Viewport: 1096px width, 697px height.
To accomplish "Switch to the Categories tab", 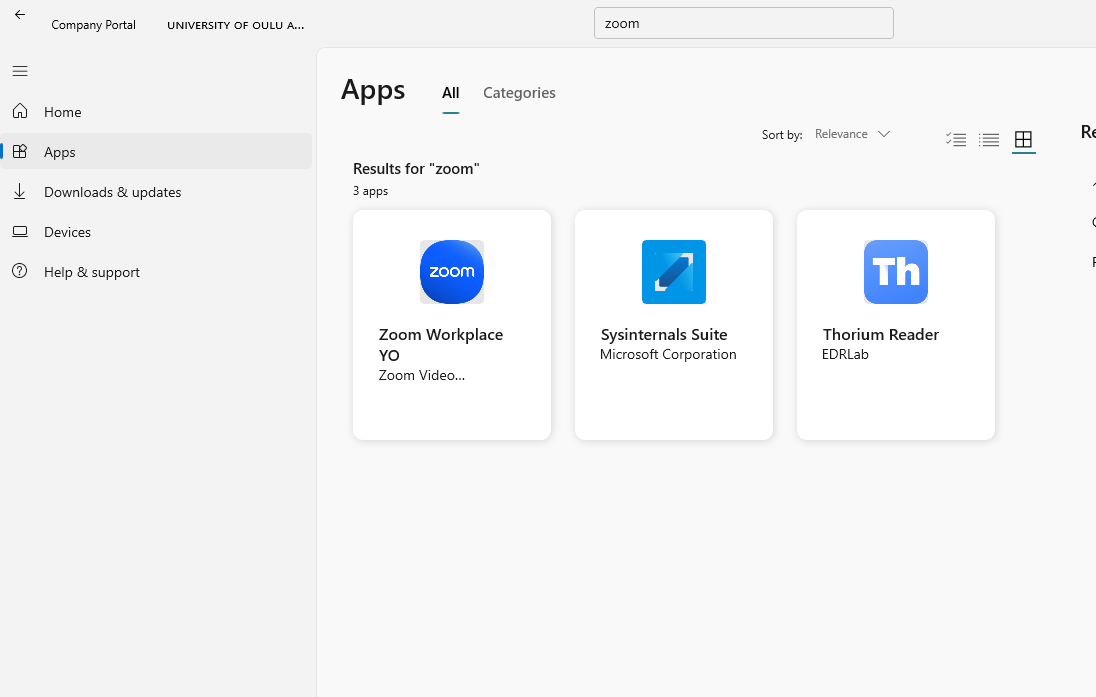I will tap(519, 93).
